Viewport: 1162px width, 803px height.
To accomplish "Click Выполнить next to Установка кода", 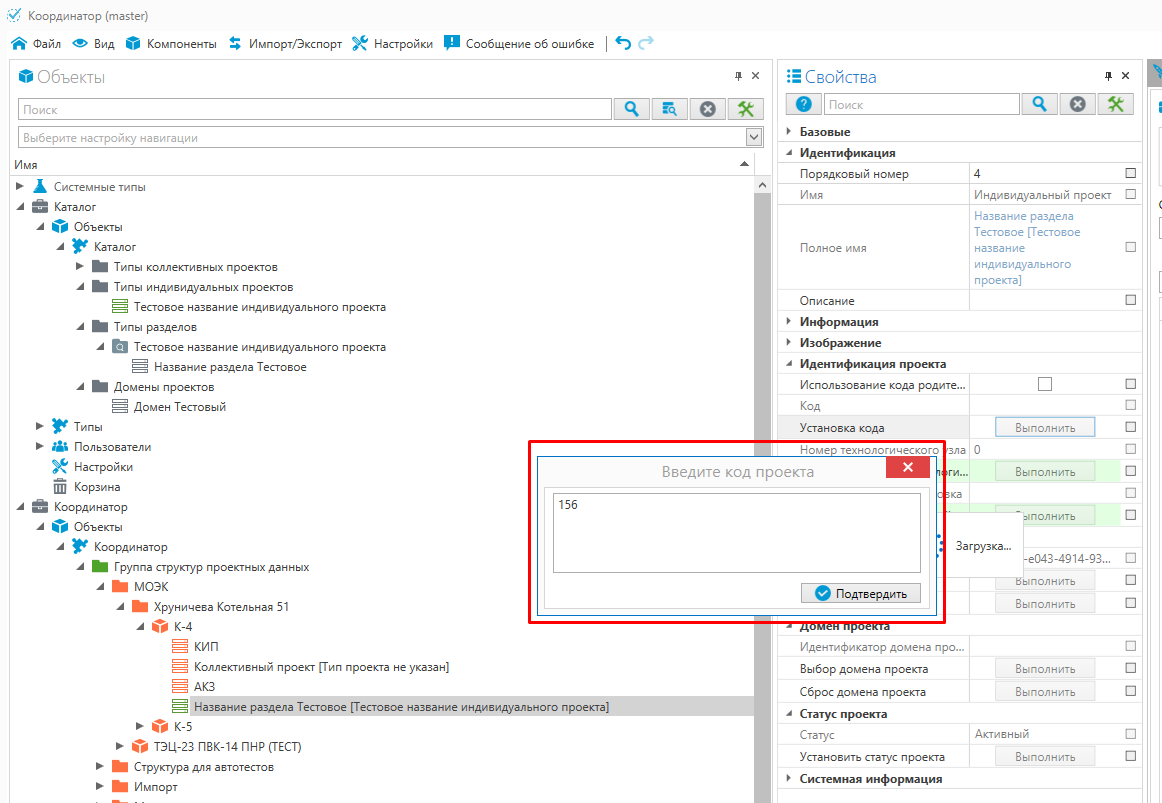I will click(1044, 428).
